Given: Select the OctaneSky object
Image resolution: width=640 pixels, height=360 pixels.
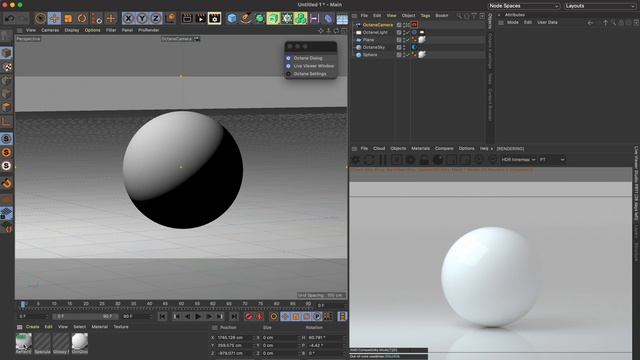Looking at the screenshot, I should coord(373,47).
